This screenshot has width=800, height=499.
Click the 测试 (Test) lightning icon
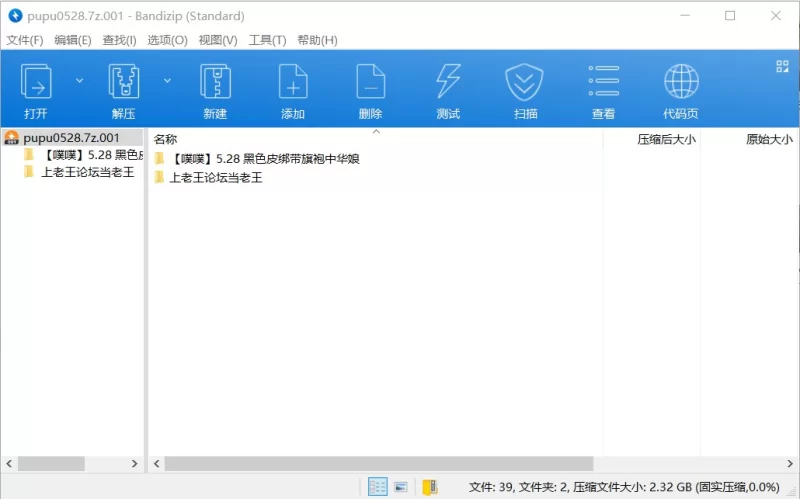[x=448, y=82]
